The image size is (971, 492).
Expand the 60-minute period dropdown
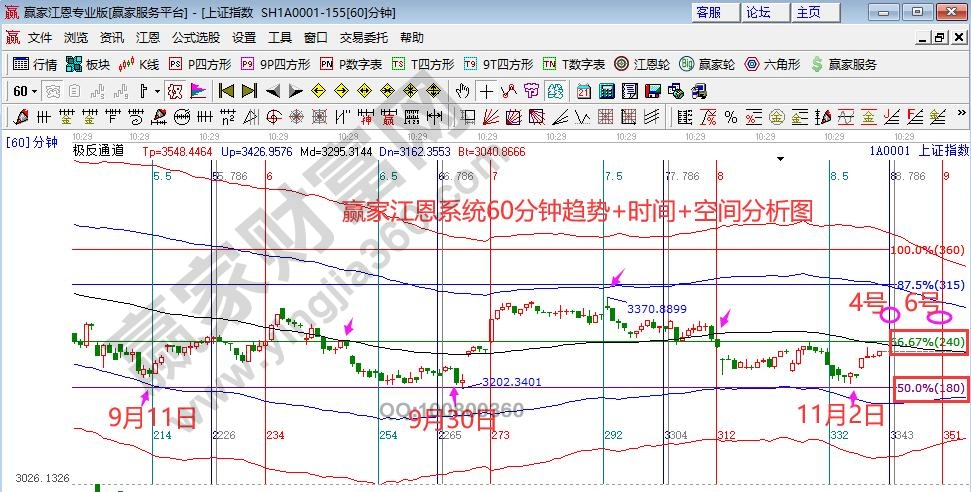point(33,91)
